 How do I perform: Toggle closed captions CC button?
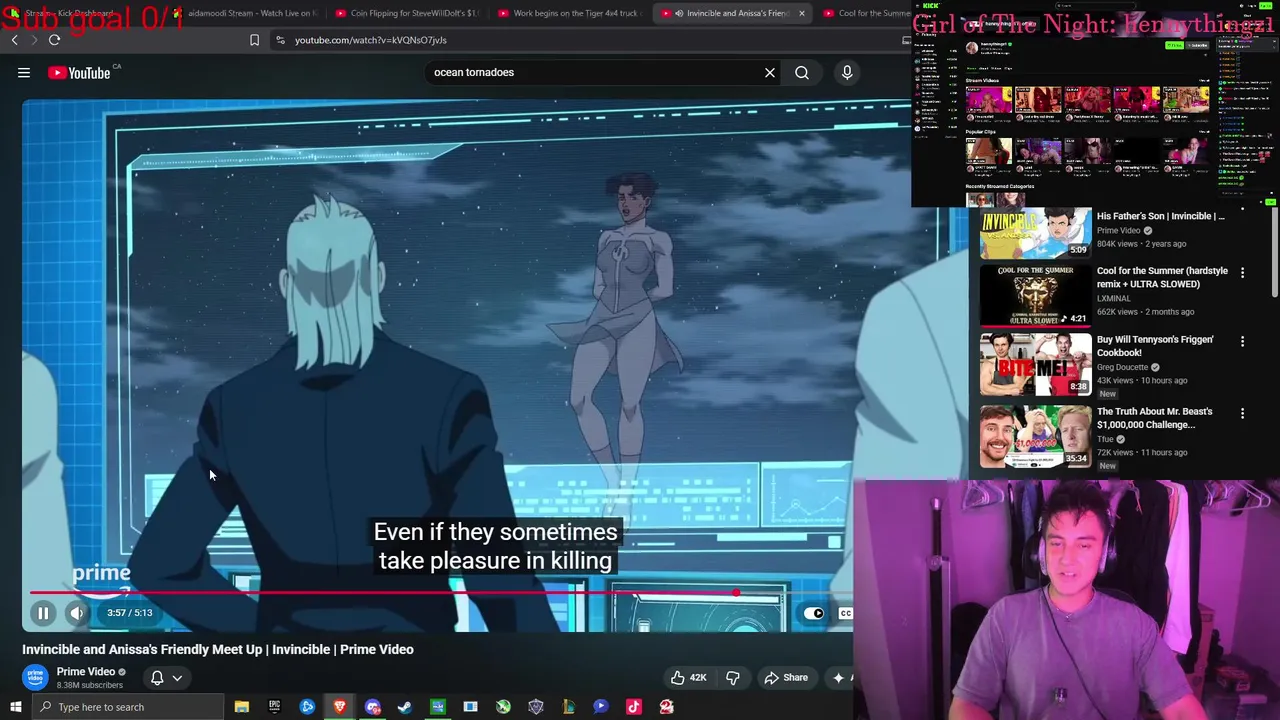[x=845, y=613]
